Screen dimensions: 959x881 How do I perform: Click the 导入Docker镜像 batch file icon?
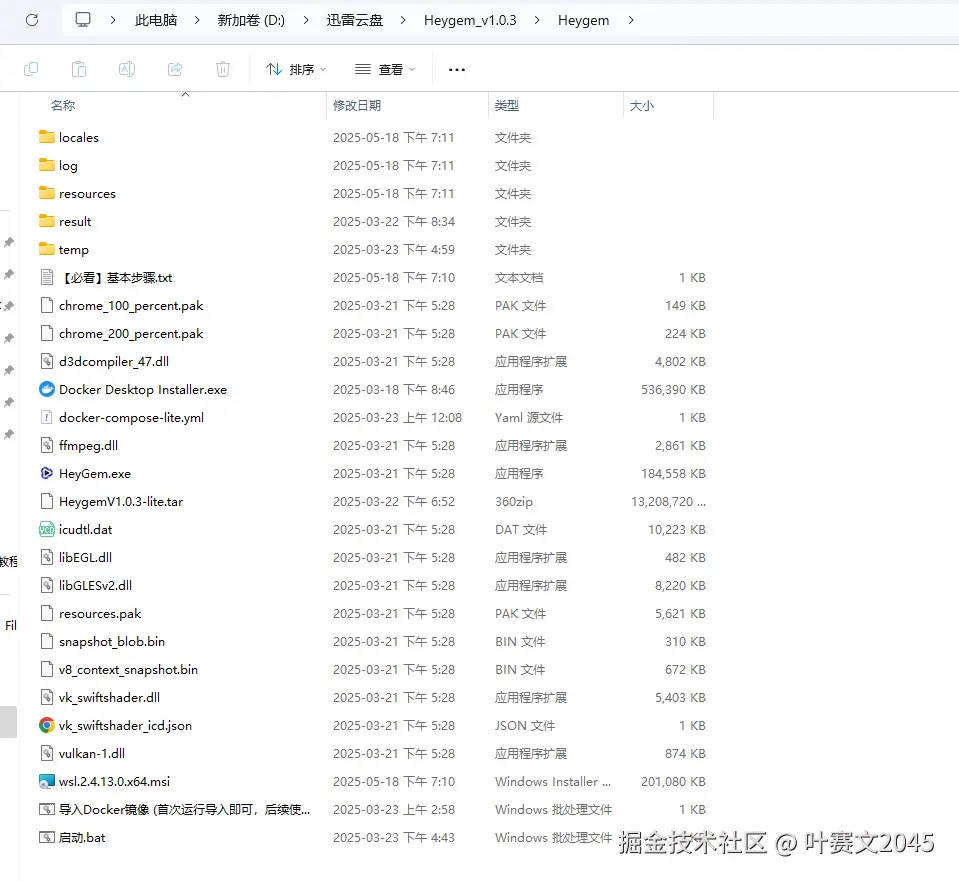47,809
